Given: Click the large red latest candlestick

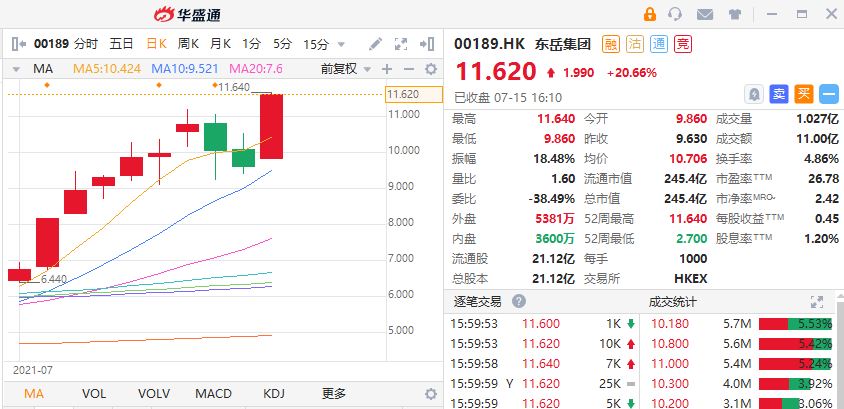Looking at the screenshot, I should point(271,126).
